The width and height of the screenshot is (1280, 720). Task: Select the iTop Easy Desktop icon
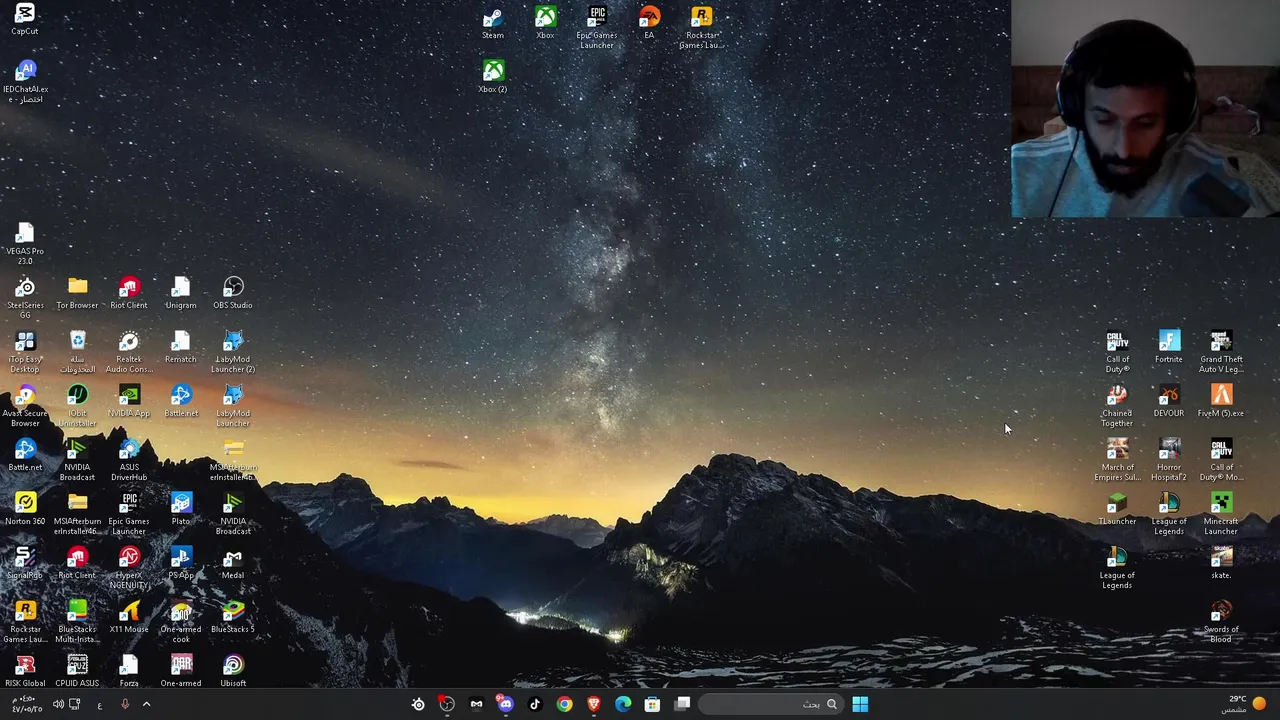pos(25,351)
